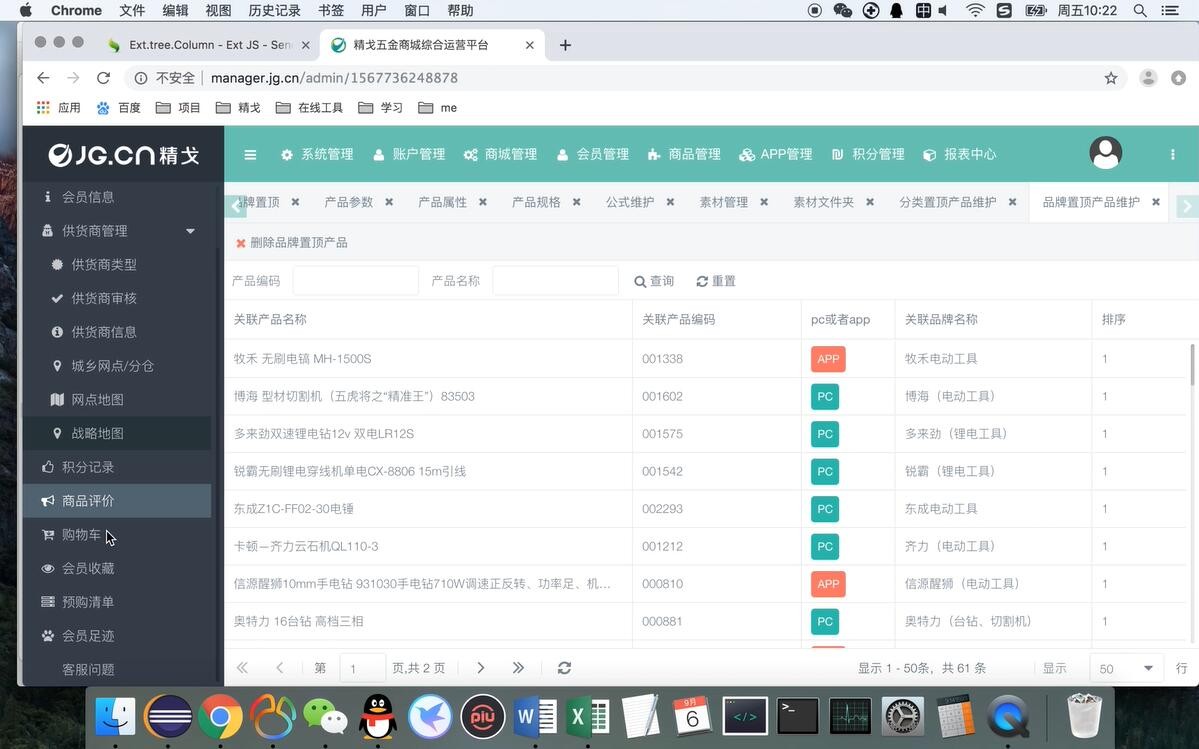Image resolution: width=1199 pixels, height=749 pixels.
Task: Open 积分管理 menu
Action: tap(868, 154)
